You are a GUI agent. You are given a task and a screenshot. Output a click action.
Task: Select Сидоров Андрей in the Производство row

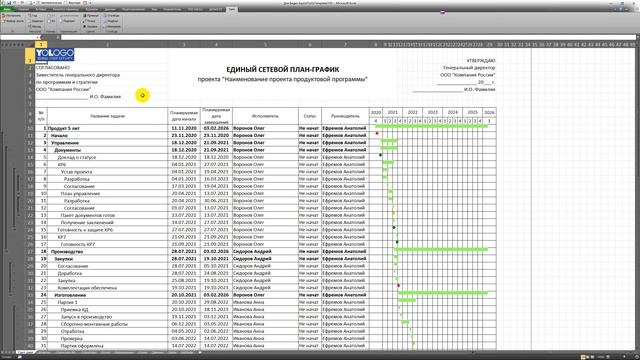[x=265, y=251]
